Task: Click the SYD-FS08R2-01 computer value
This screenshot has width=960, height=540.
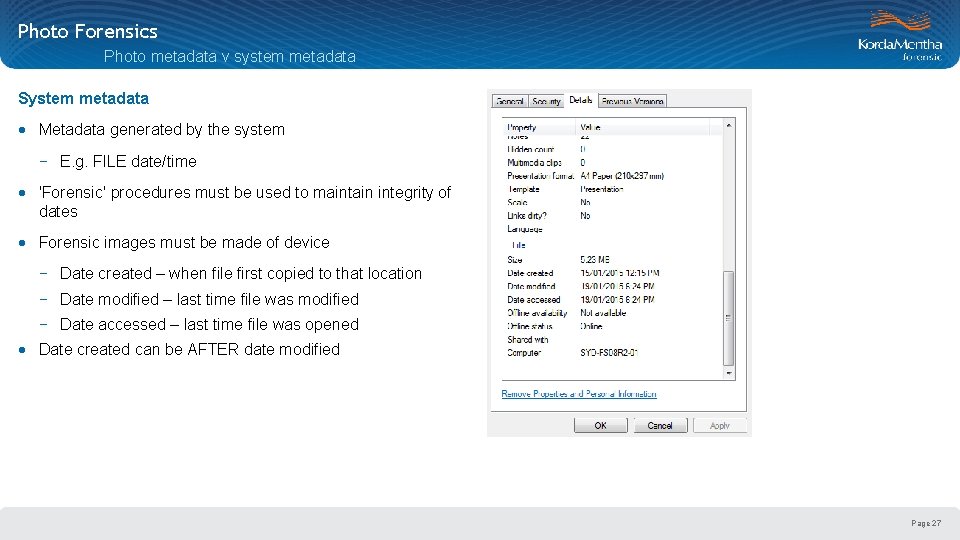Action: 609,353
